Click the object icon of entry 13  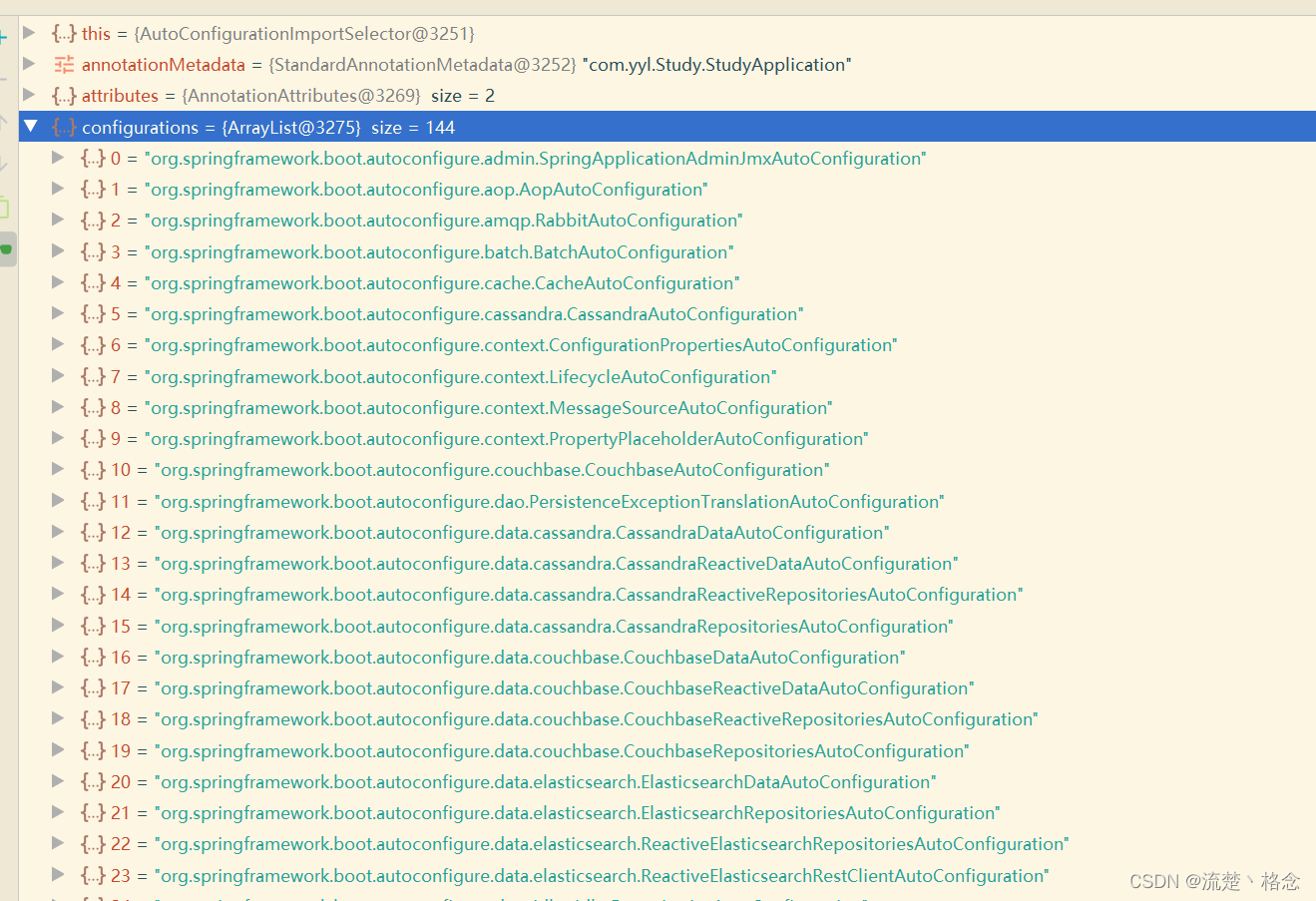coord(93,564)
